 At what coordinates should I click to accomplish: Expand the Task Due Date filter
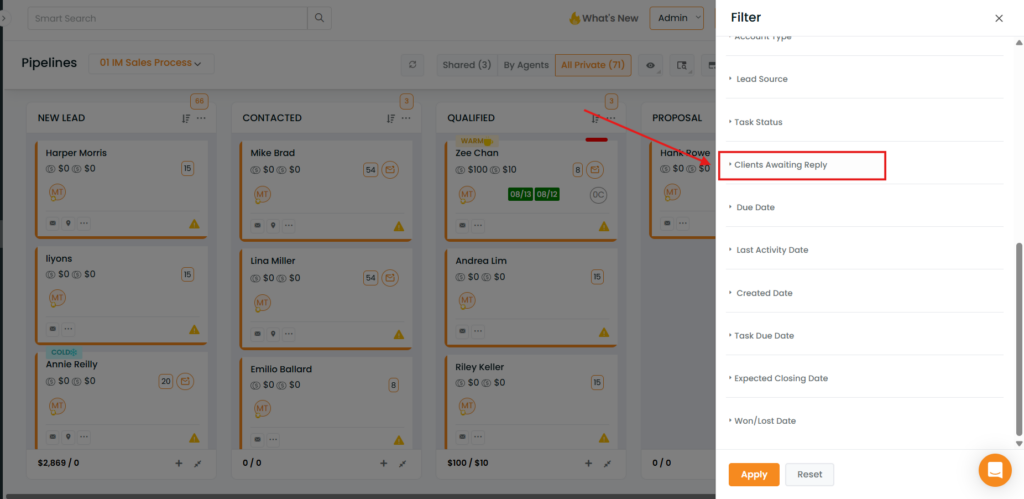(x=865, y=336)
